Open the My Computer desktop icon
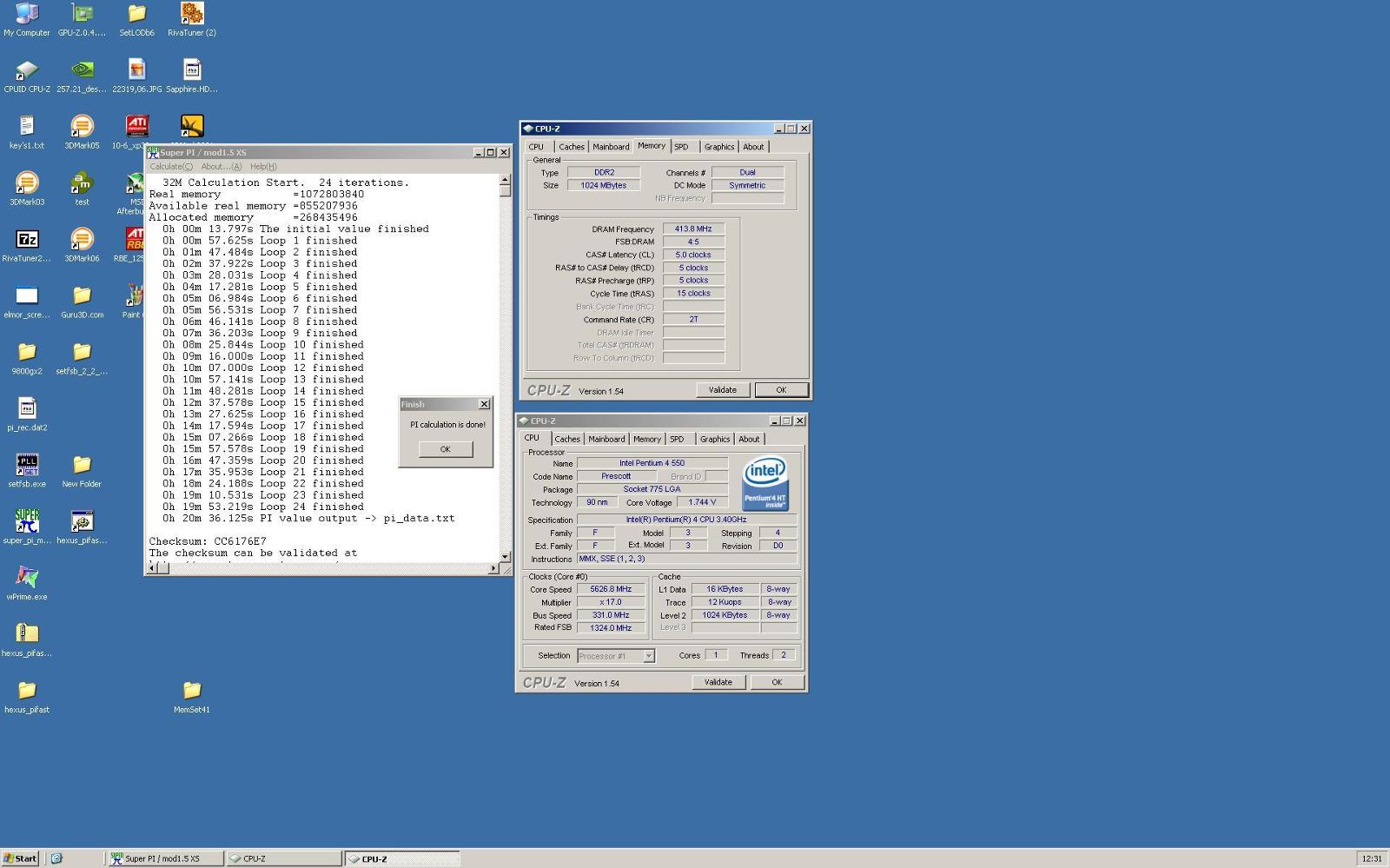 (x=27, y=20)
